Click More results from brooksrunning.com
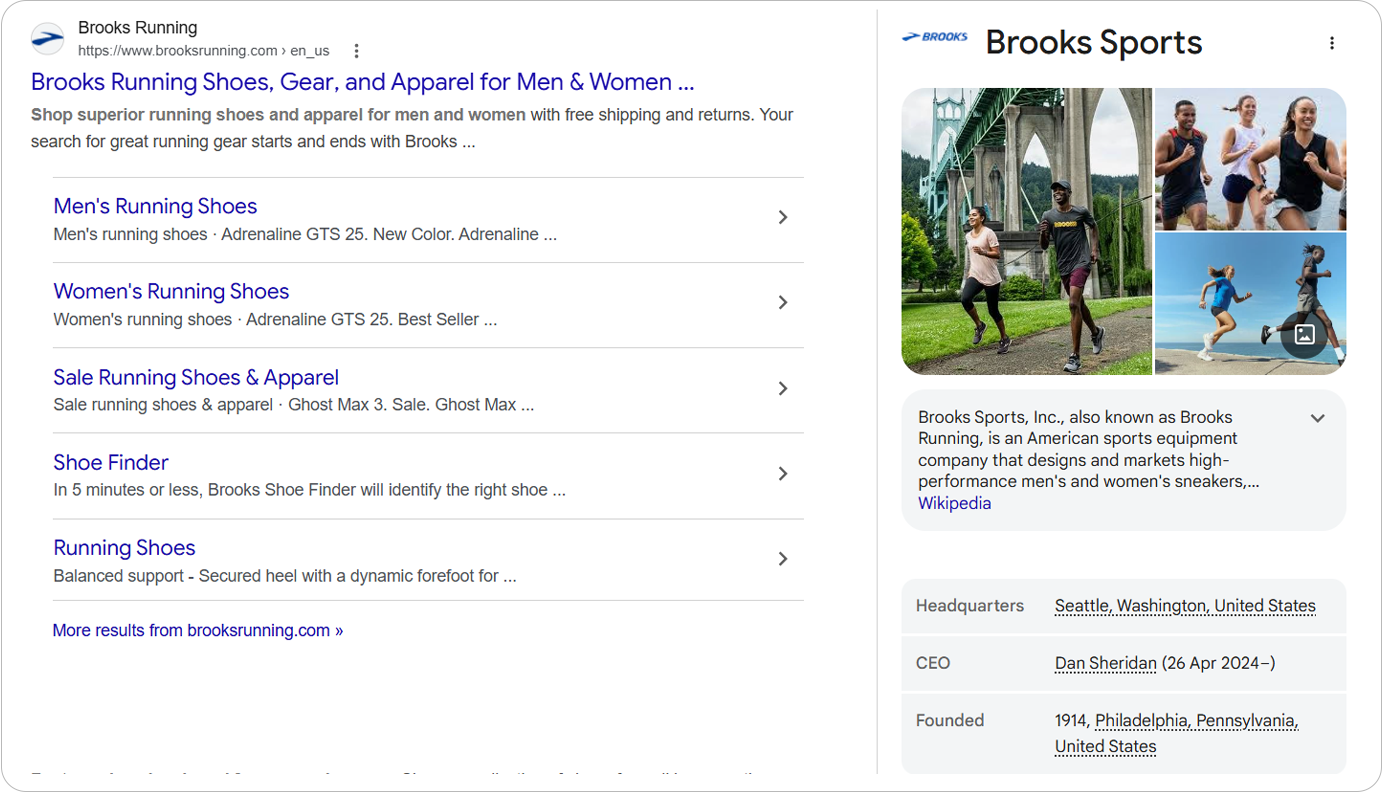This screenshot has height=793, width=1383. coord(198,630)
